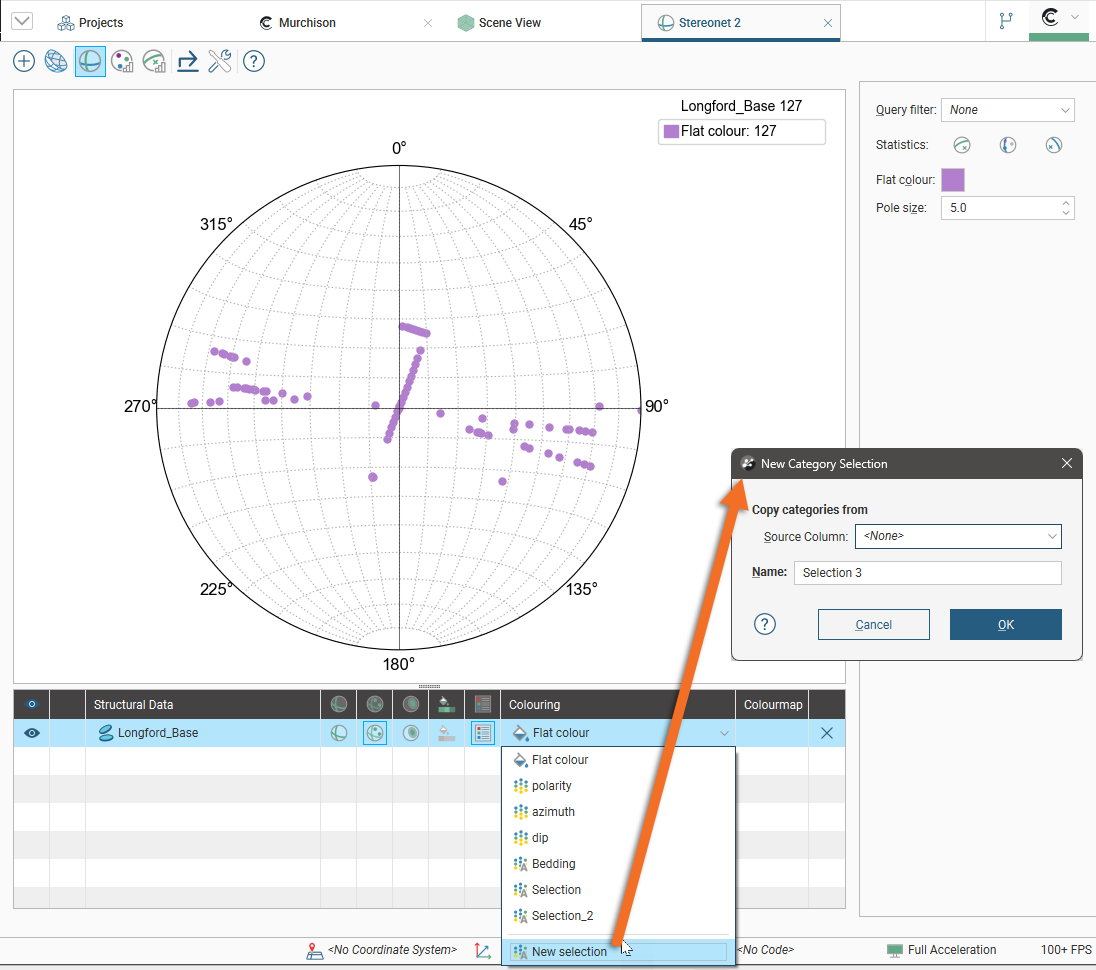This screenshot has width=1096, height=970.
Task: Click the add data plus icon in toolbar
Action: click(24, 62)
